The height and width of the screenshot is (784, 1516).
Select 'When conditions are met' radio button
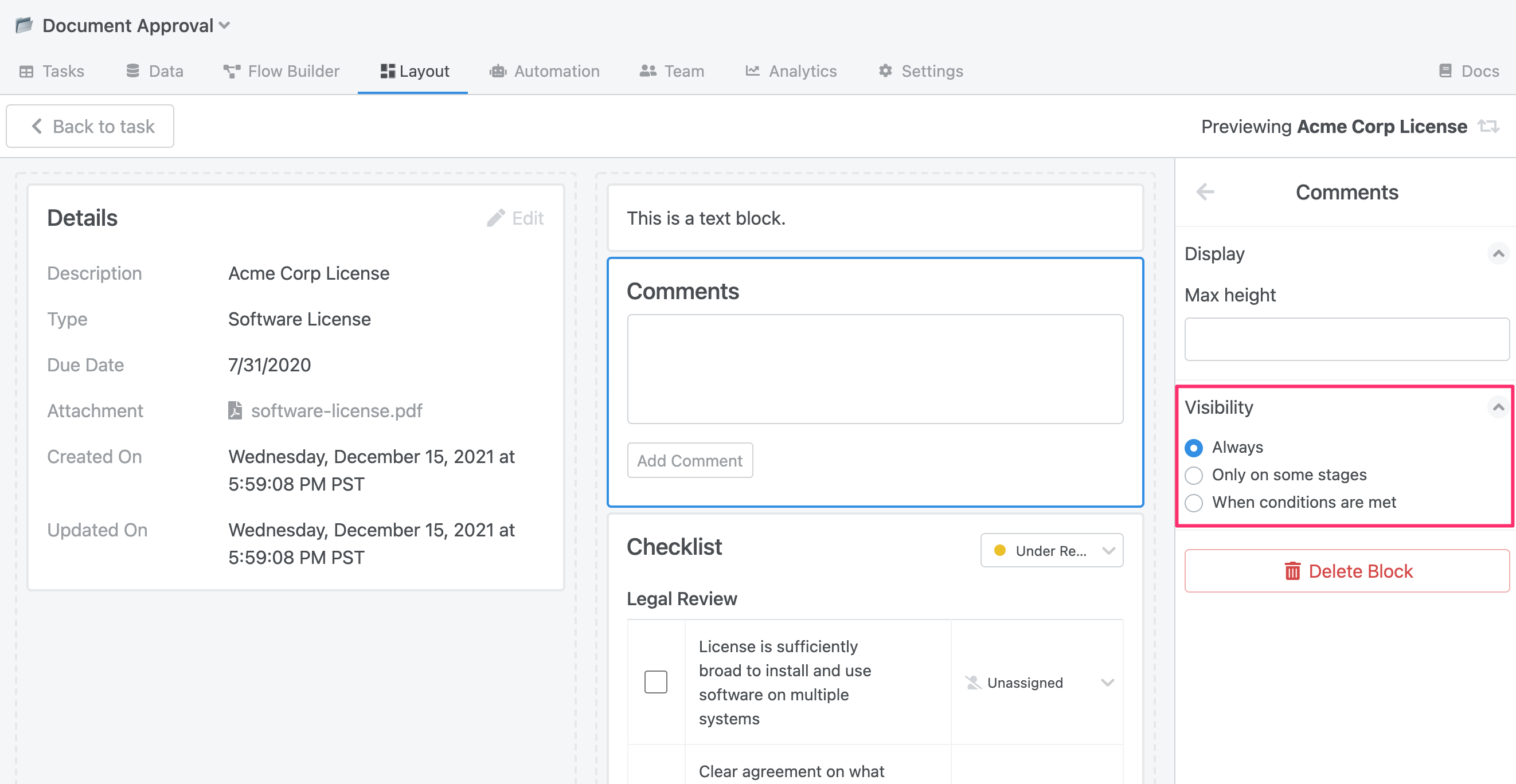click(1194, 503)
